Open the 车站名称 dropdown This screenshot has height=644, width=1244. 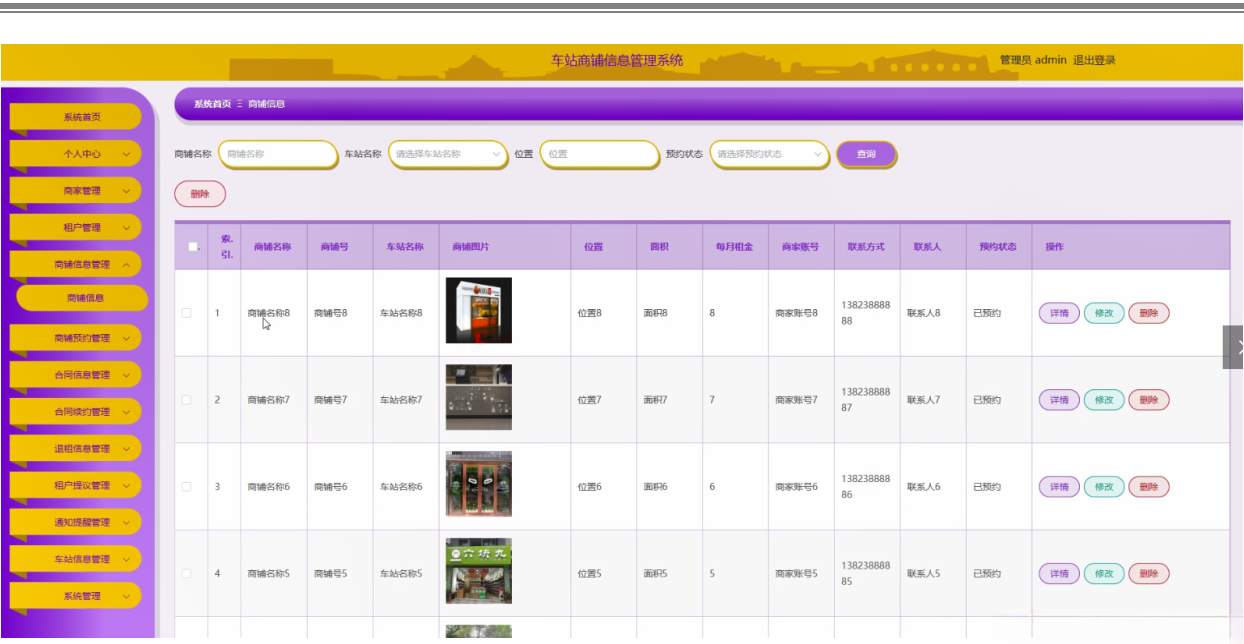click(448, 154)
